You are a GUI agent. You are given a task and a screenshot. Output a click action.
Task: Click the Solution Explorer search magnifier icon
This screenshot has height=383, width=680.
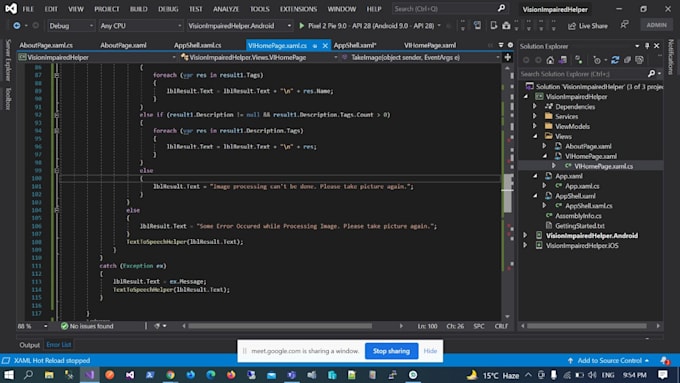click(x=651, y=74)
